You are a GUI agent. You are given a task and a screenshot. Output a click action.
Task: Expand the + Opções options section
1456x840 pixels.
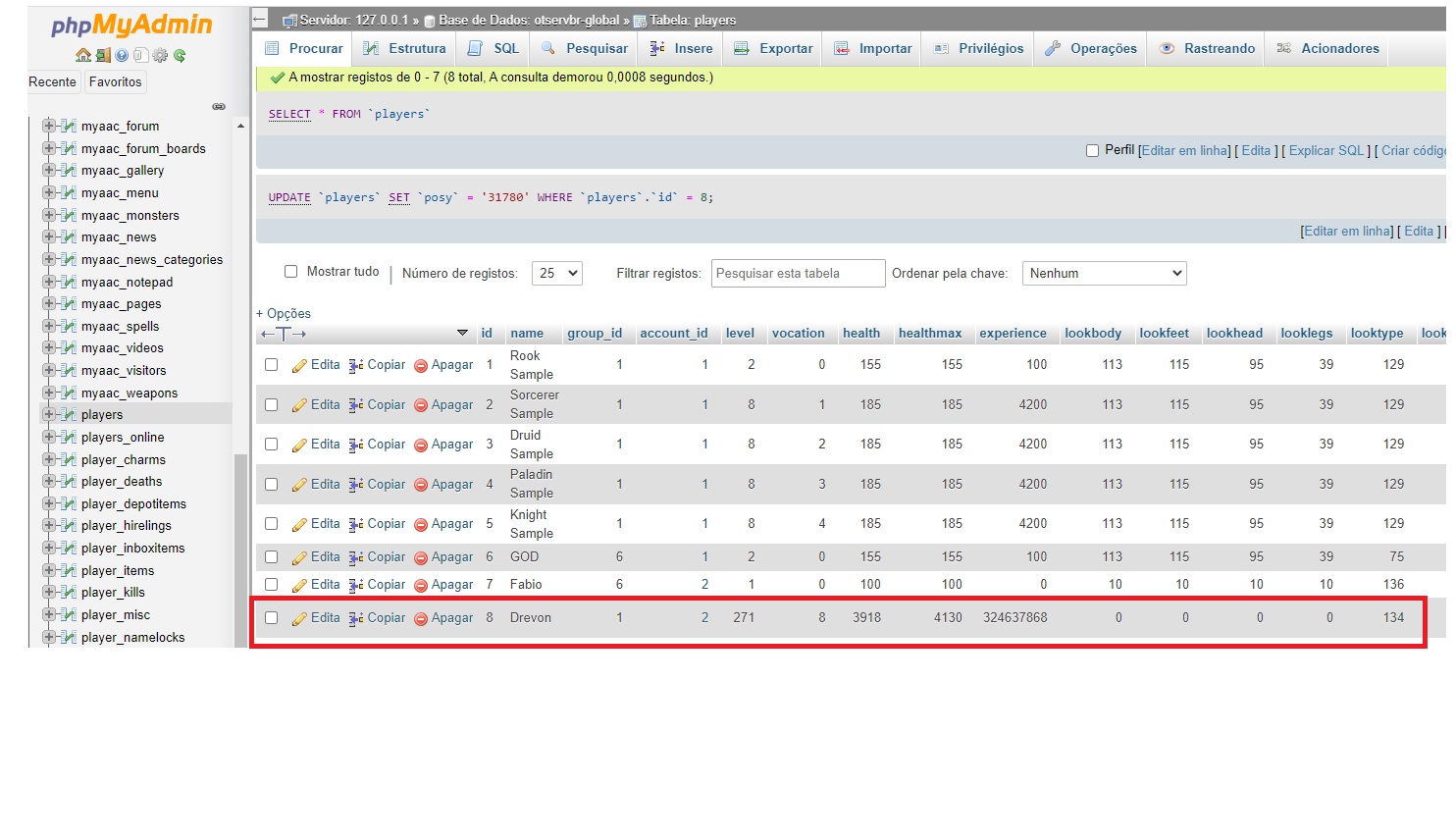[284, 314]
